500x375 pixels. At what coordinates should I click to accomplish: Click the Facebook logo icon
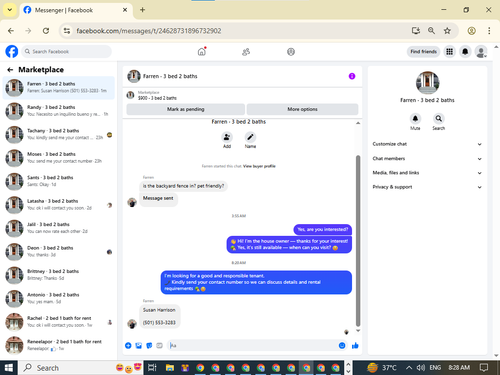[12, 52]
